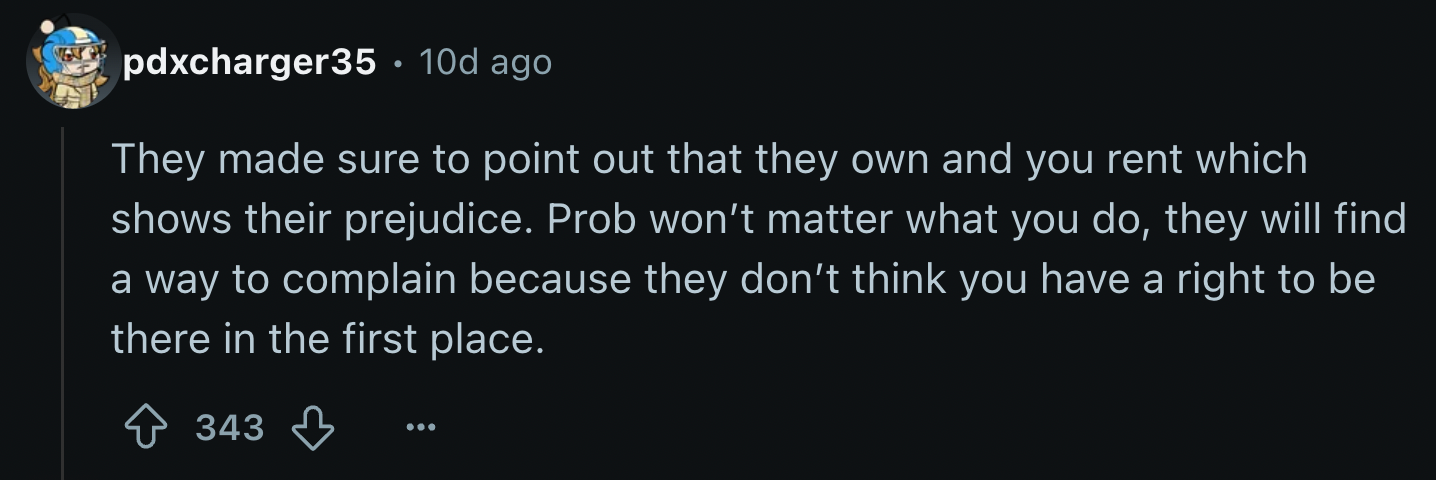Image resolution: width=1436 pixels, height=480 pixels.
Task: Click the 343 vote count
Action: (x=230, y=428)
